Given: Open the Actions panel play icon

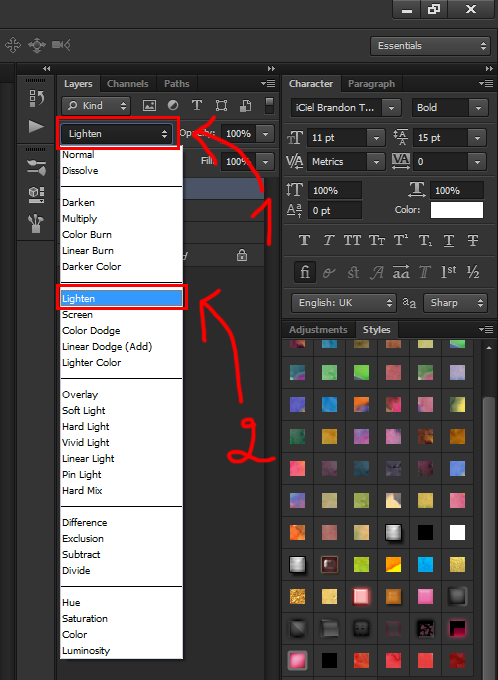Looking at the screenshot, I should pyautogui.click(x=36, y=127).
